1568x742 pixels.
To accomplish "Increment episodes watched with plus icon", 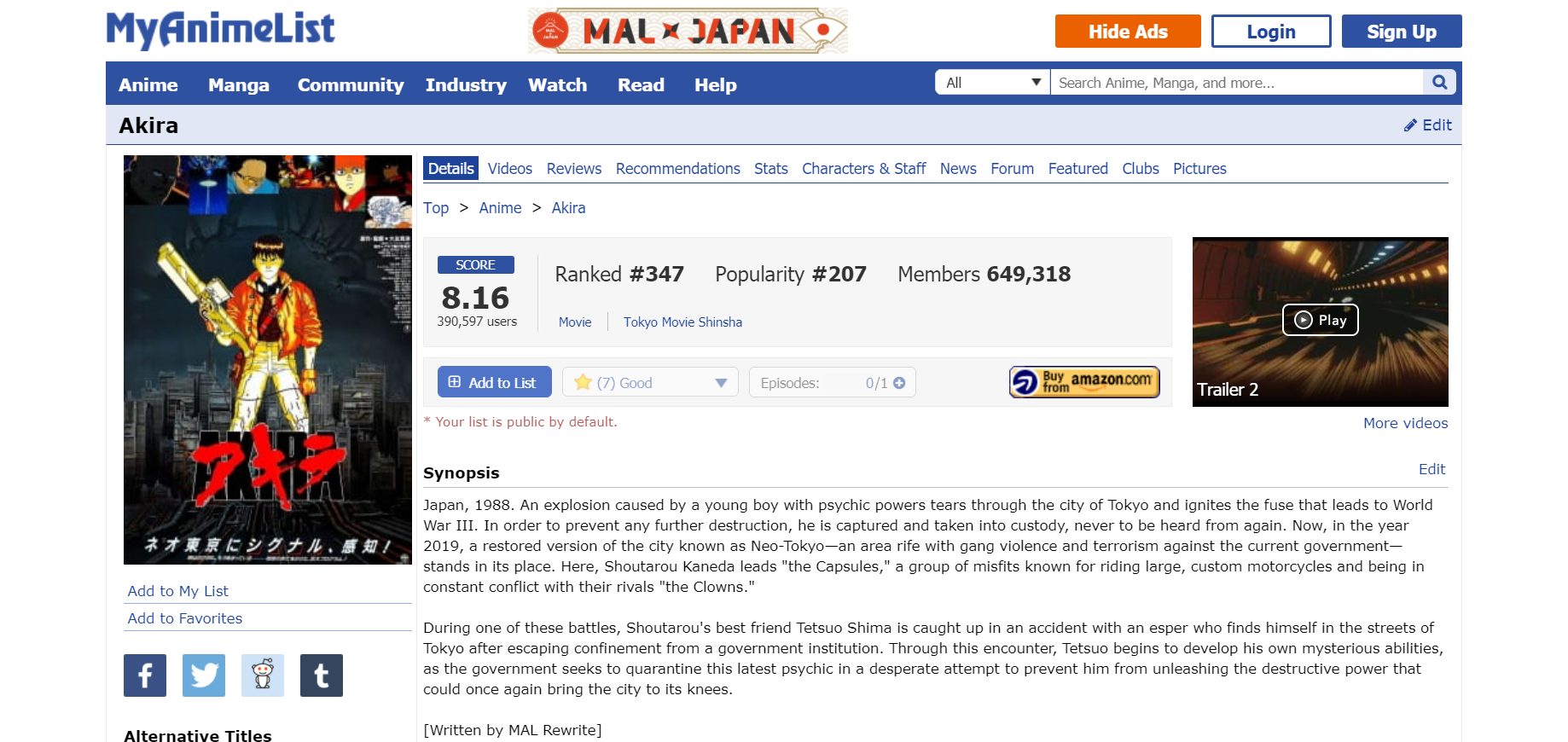I will (x=899, y=383).
